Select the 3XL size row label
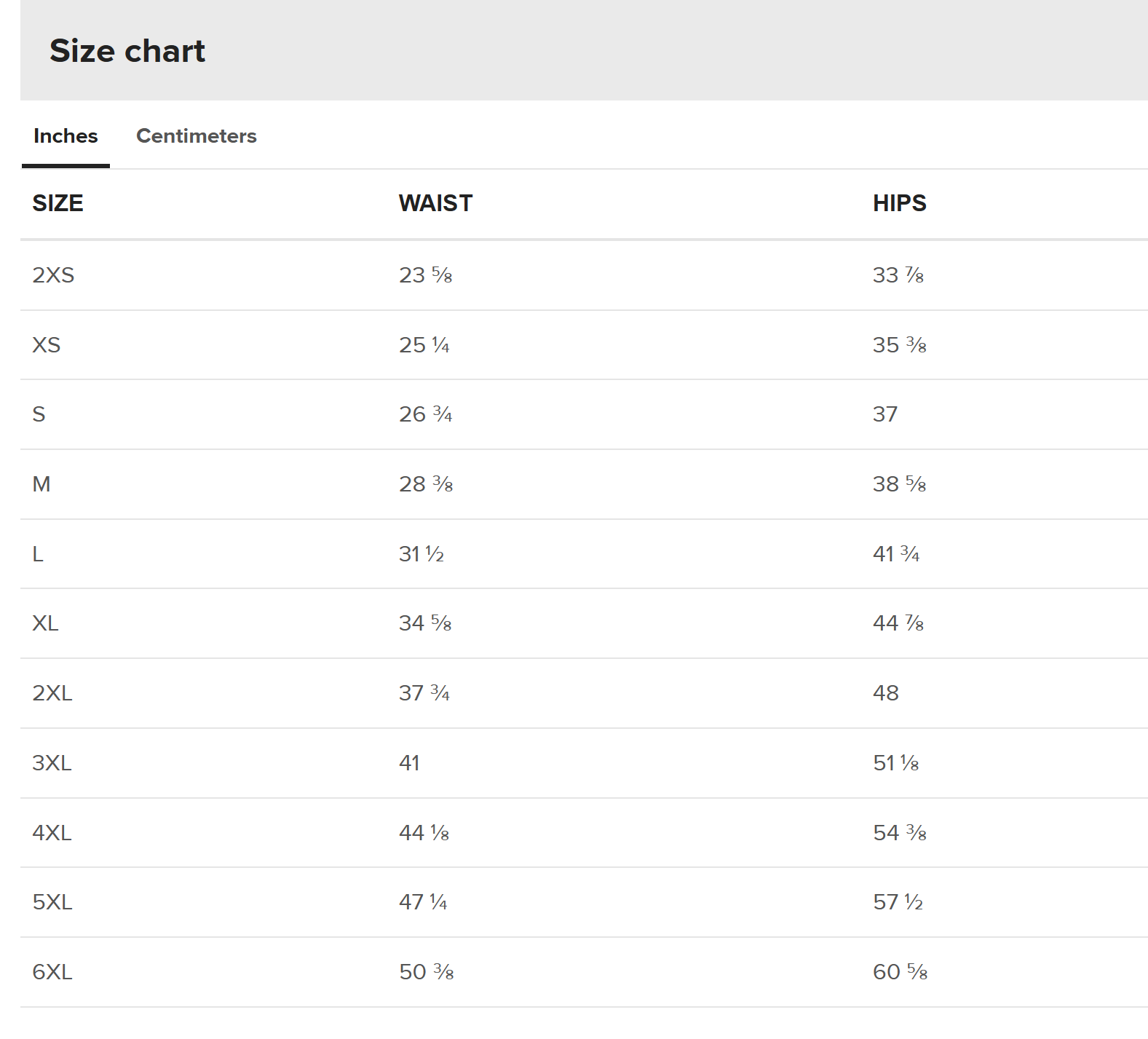The image size is (1148, 1039). 52,763
